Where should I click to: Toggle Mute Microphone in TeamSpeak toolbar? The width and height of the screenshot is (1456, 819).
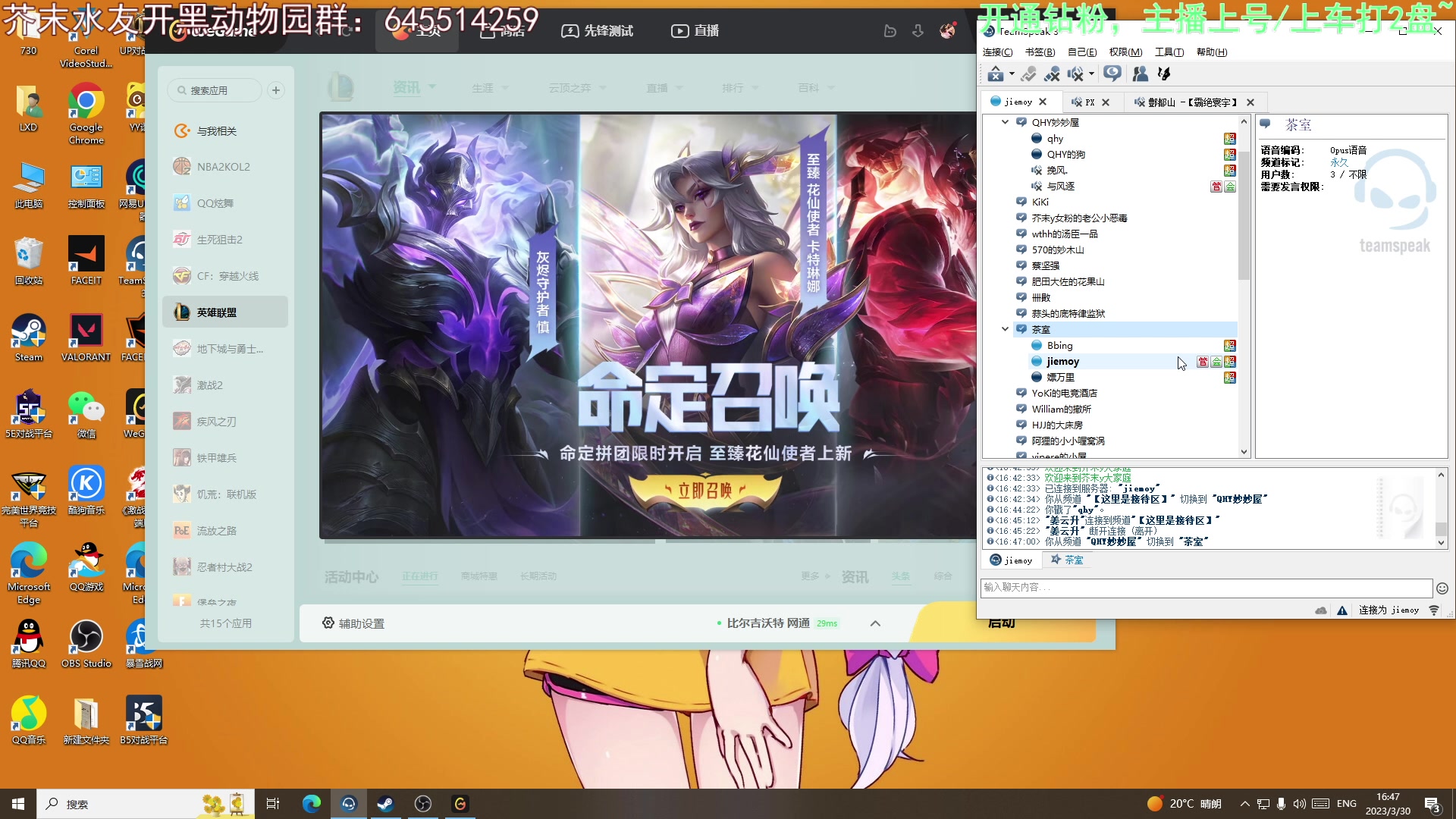click(x=1052, y=74)
